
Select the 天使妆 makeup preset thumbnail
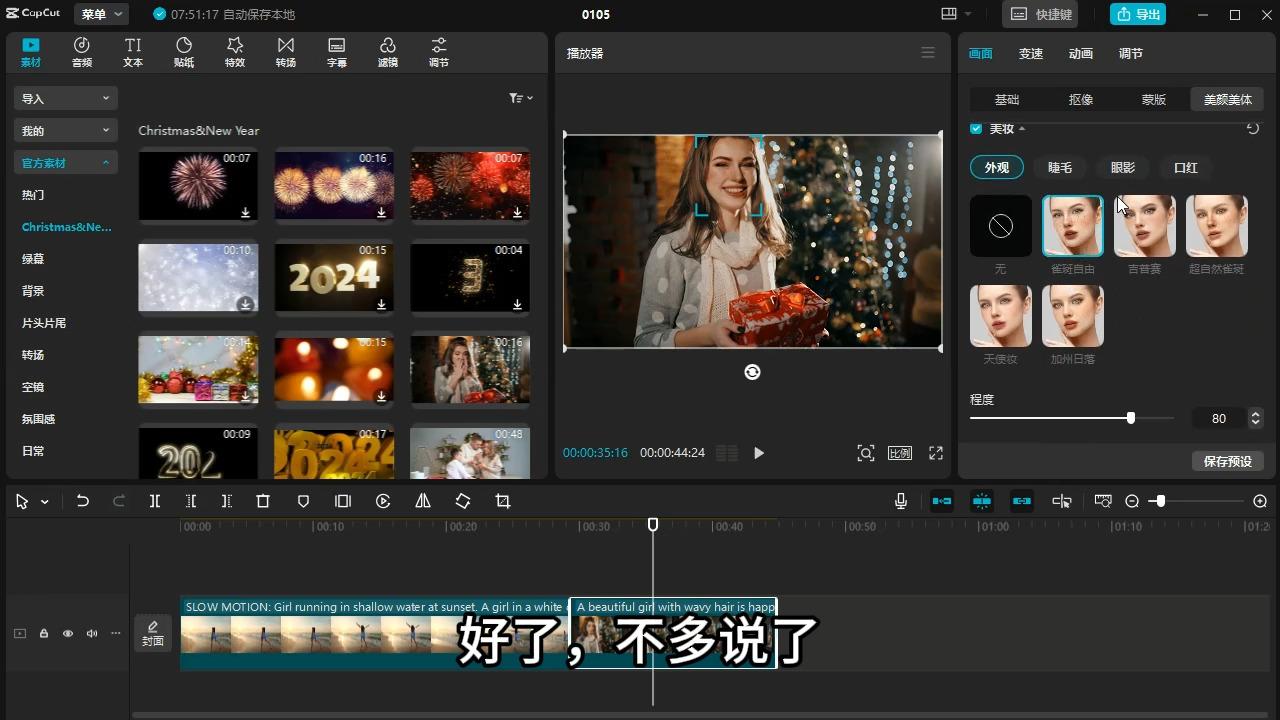click(x=1000, y=315)
